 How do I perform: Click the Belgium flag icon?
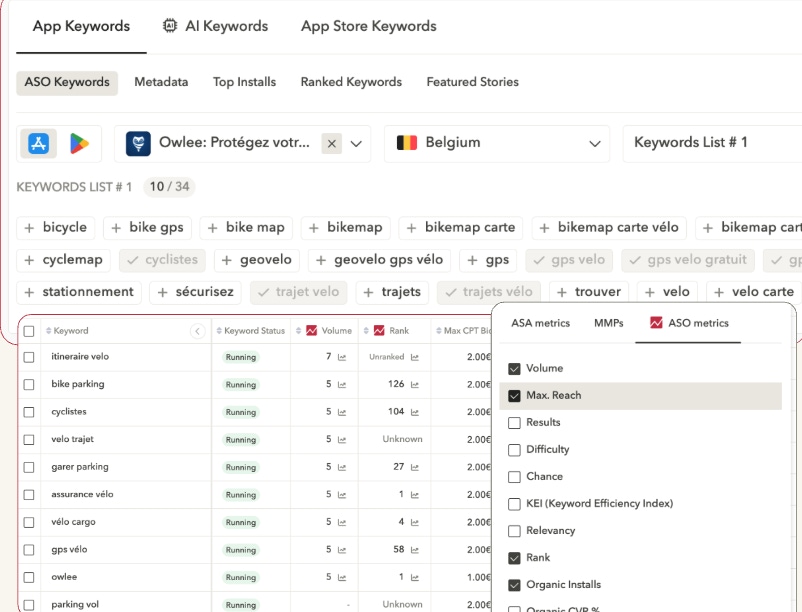[x=408, y=143]
